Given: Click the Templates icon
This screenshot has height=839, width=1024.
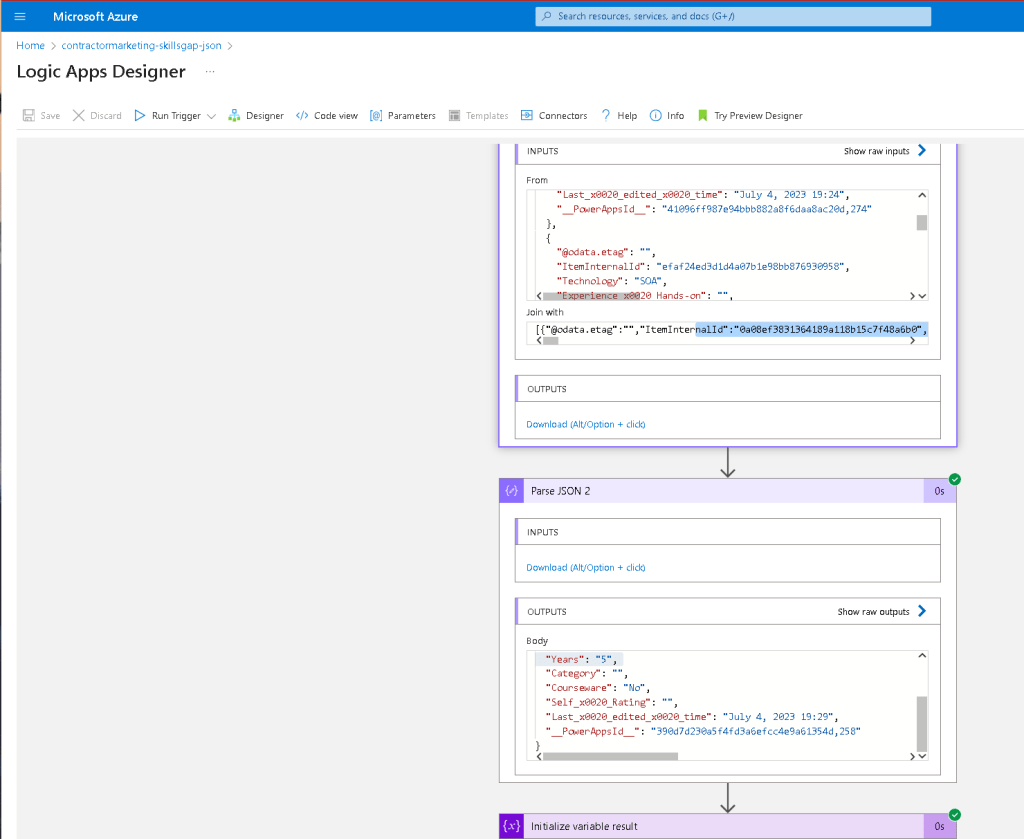Looking at the screenshot, I should coord(455,116).
